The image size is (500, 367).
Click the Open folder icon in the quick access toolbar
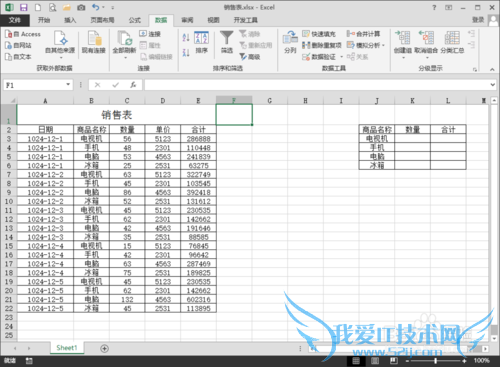pos(67,7)
